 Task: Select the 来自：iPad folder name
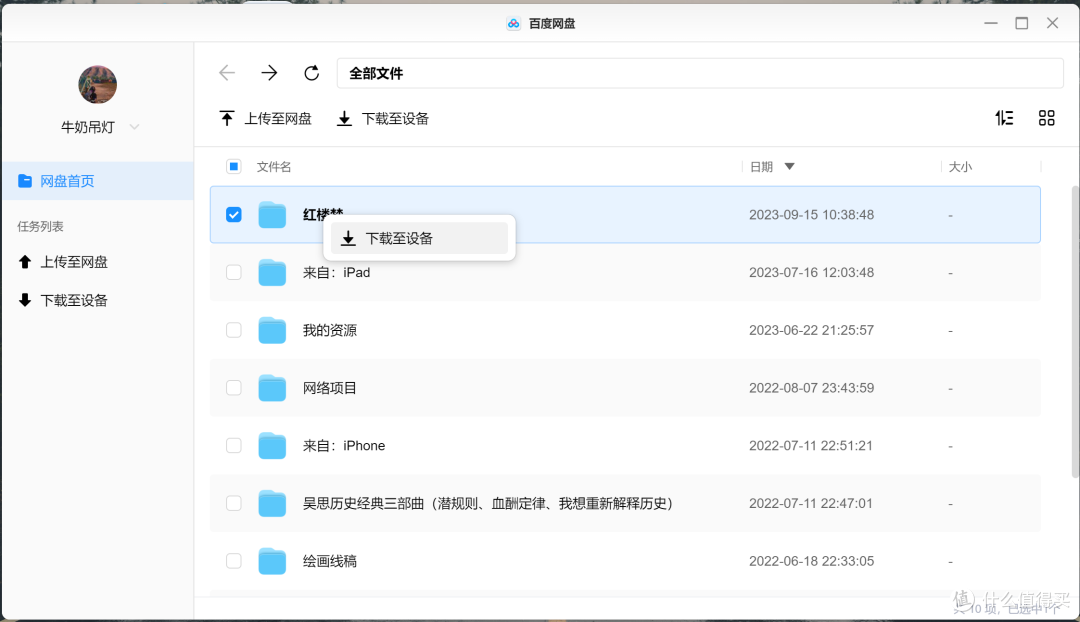pos(337,273)
